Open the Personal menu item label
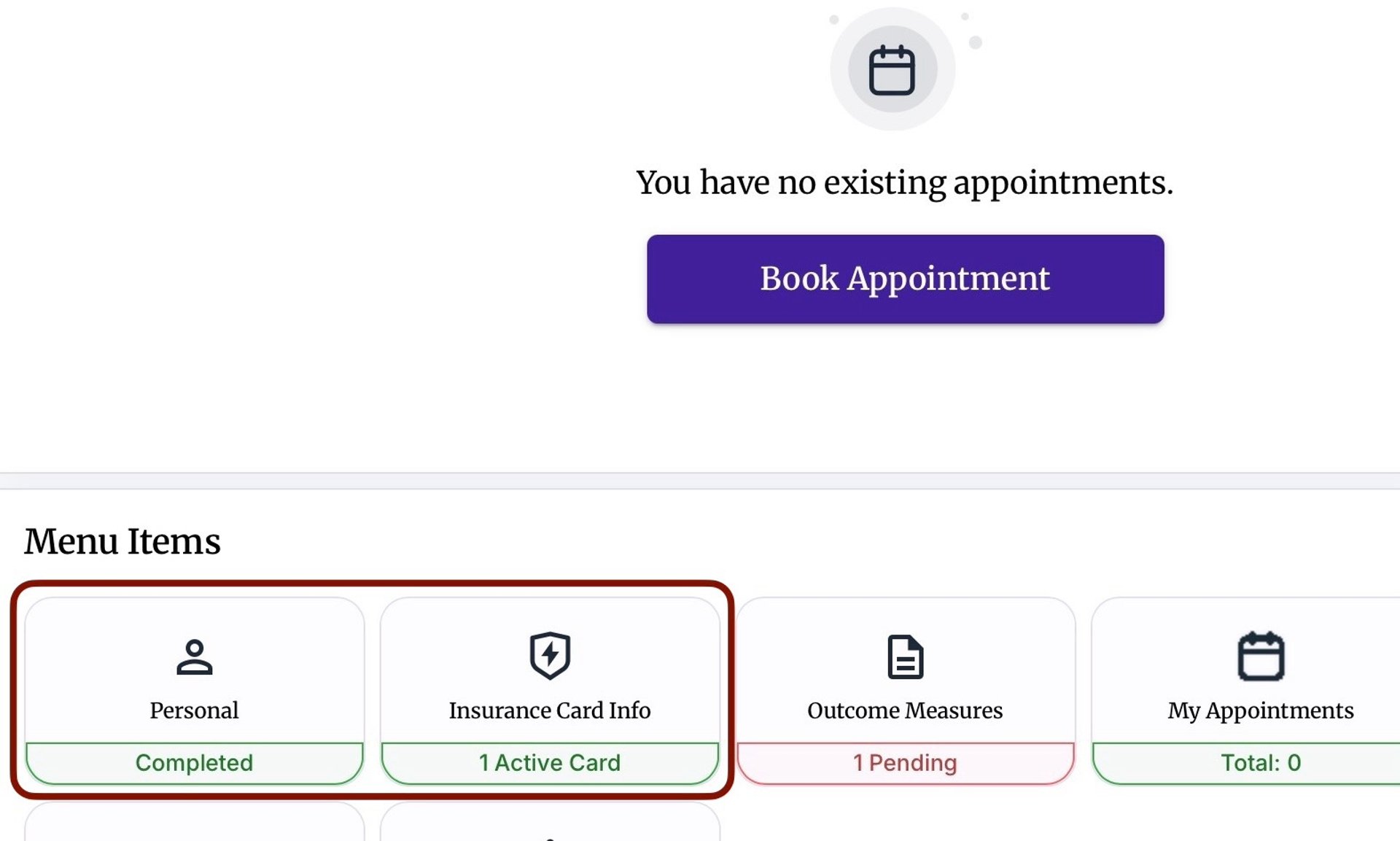The image size is (1400, 841). pyautogui.click(x=194, y=710)
